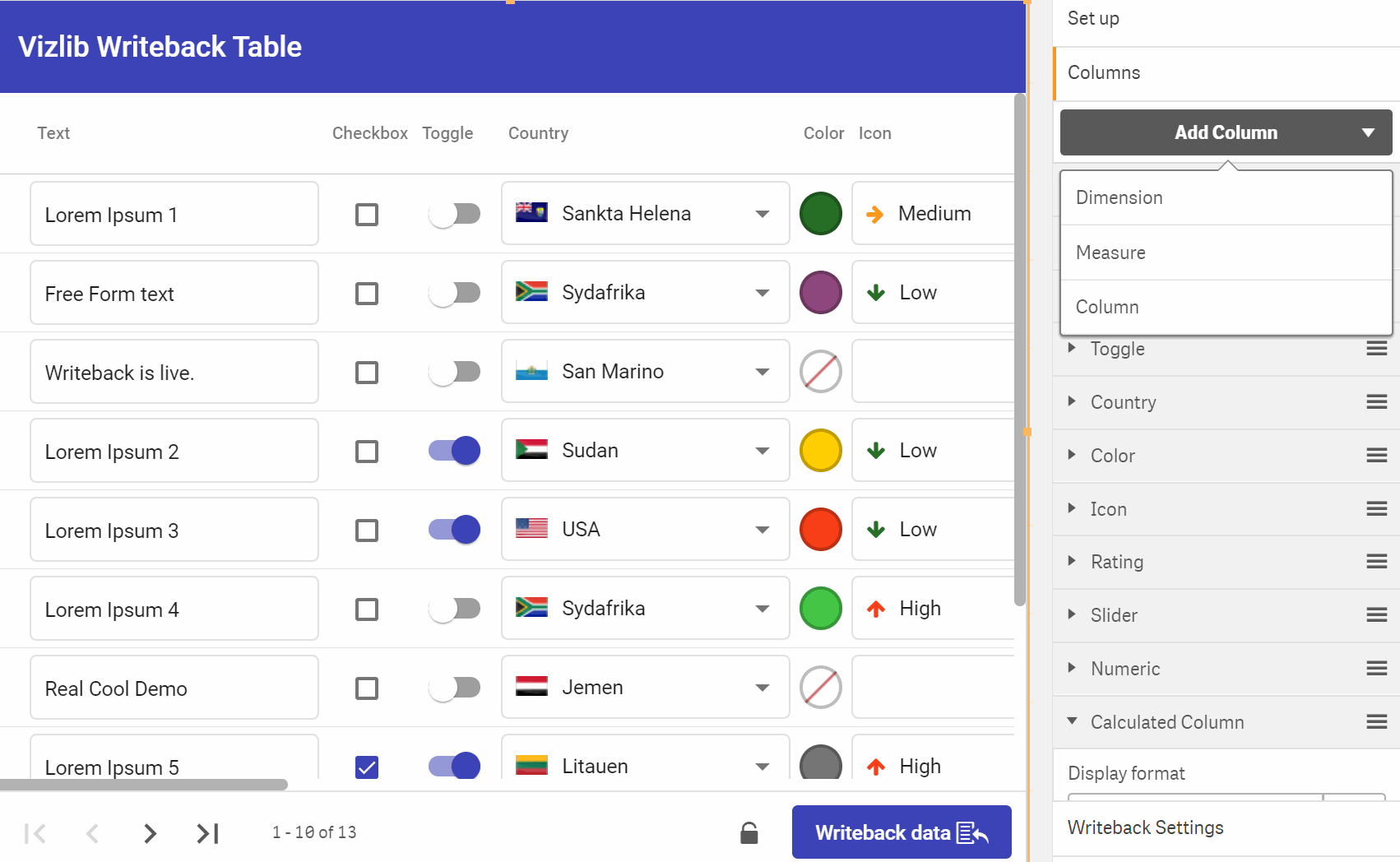Click green color swatch for Lorem Ipsum 1
The width and height of the screenshot is (1400, 862).
click(821, 214)
